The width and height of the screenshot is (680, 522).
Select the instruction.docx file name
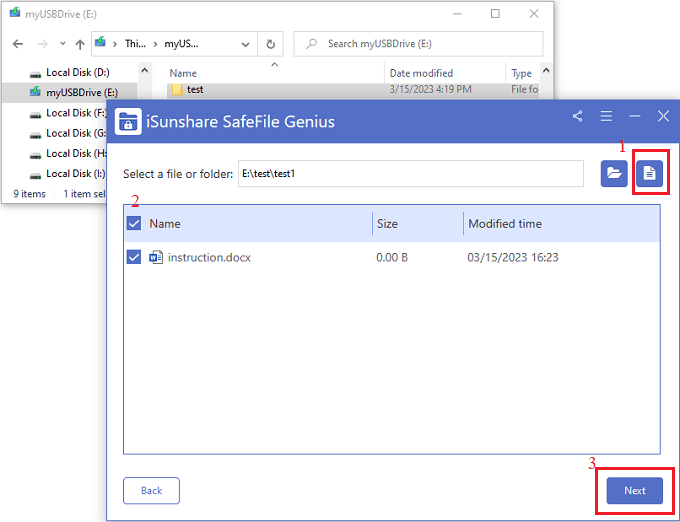pos(209,258)
